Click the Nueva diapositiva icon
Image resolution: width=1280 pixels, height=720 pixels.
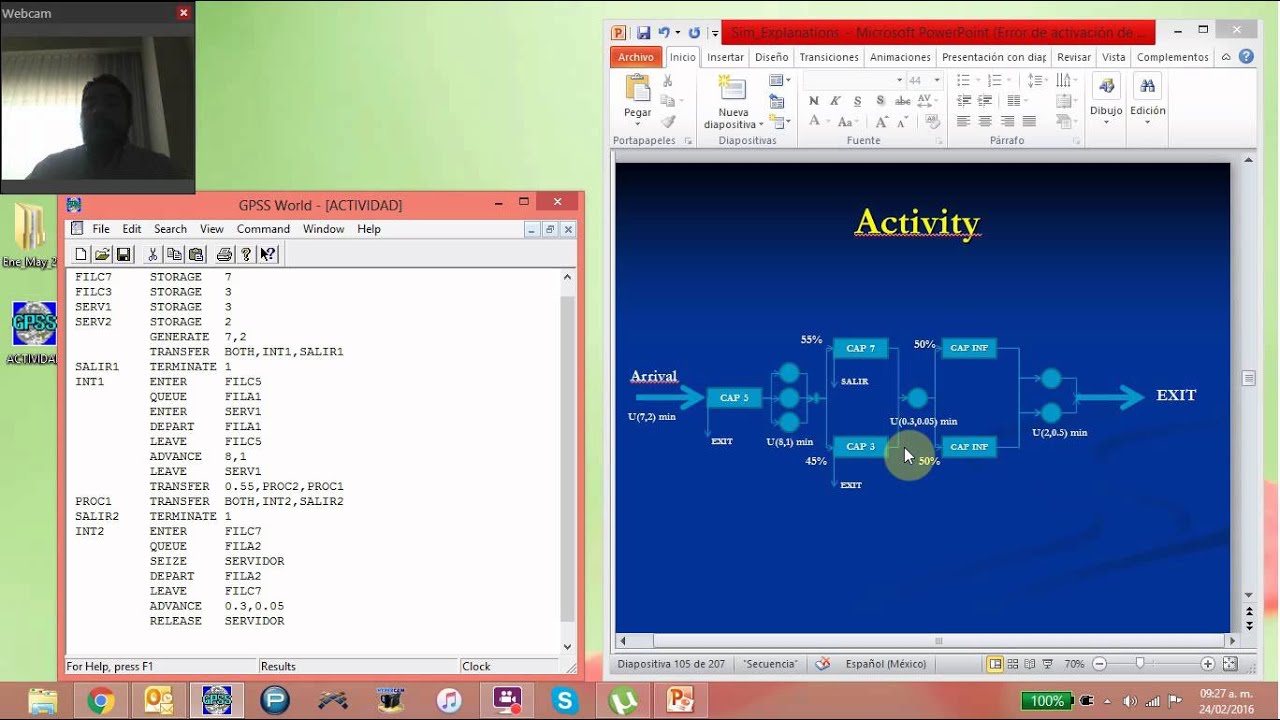(733, 89)
